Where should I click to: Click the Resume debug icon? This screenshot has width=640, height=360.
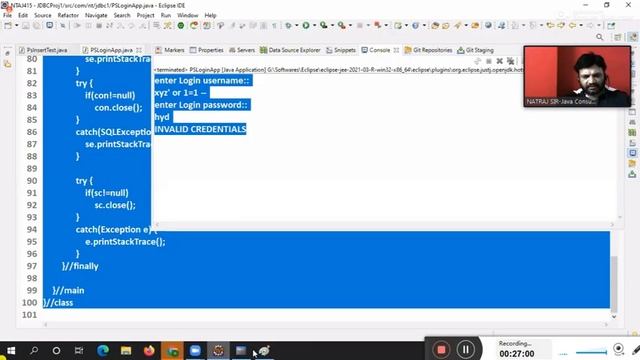(x=77, y=25)
